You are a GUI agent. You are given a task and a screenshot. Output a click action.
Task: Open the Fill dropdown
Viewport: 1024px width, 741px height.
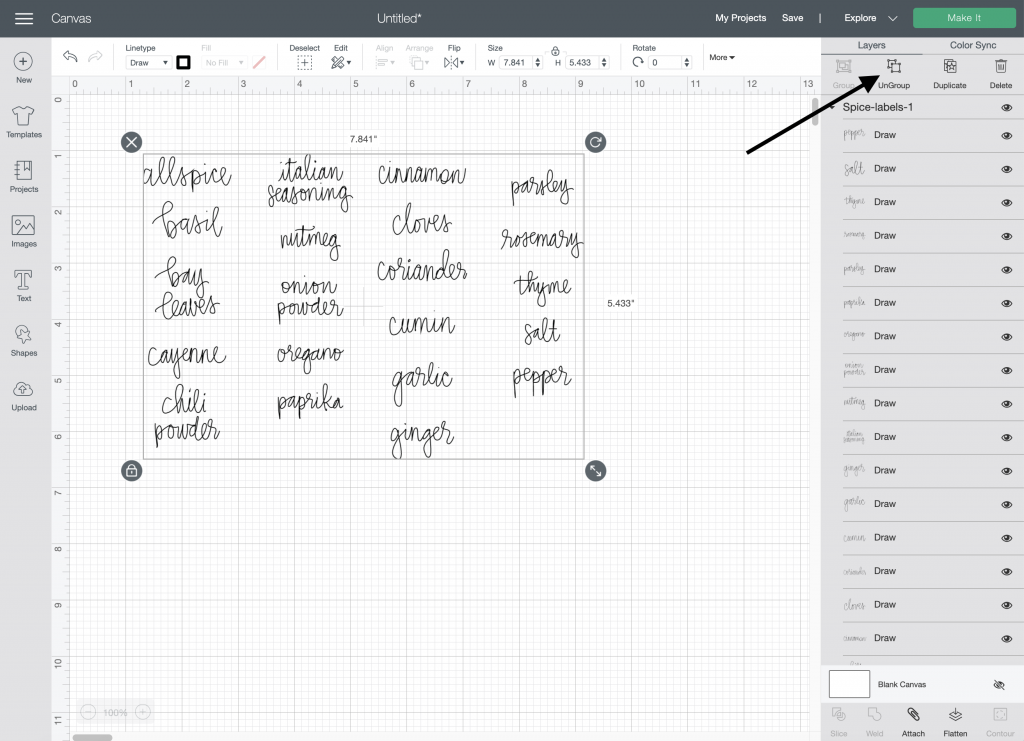[x=224, y=63]
